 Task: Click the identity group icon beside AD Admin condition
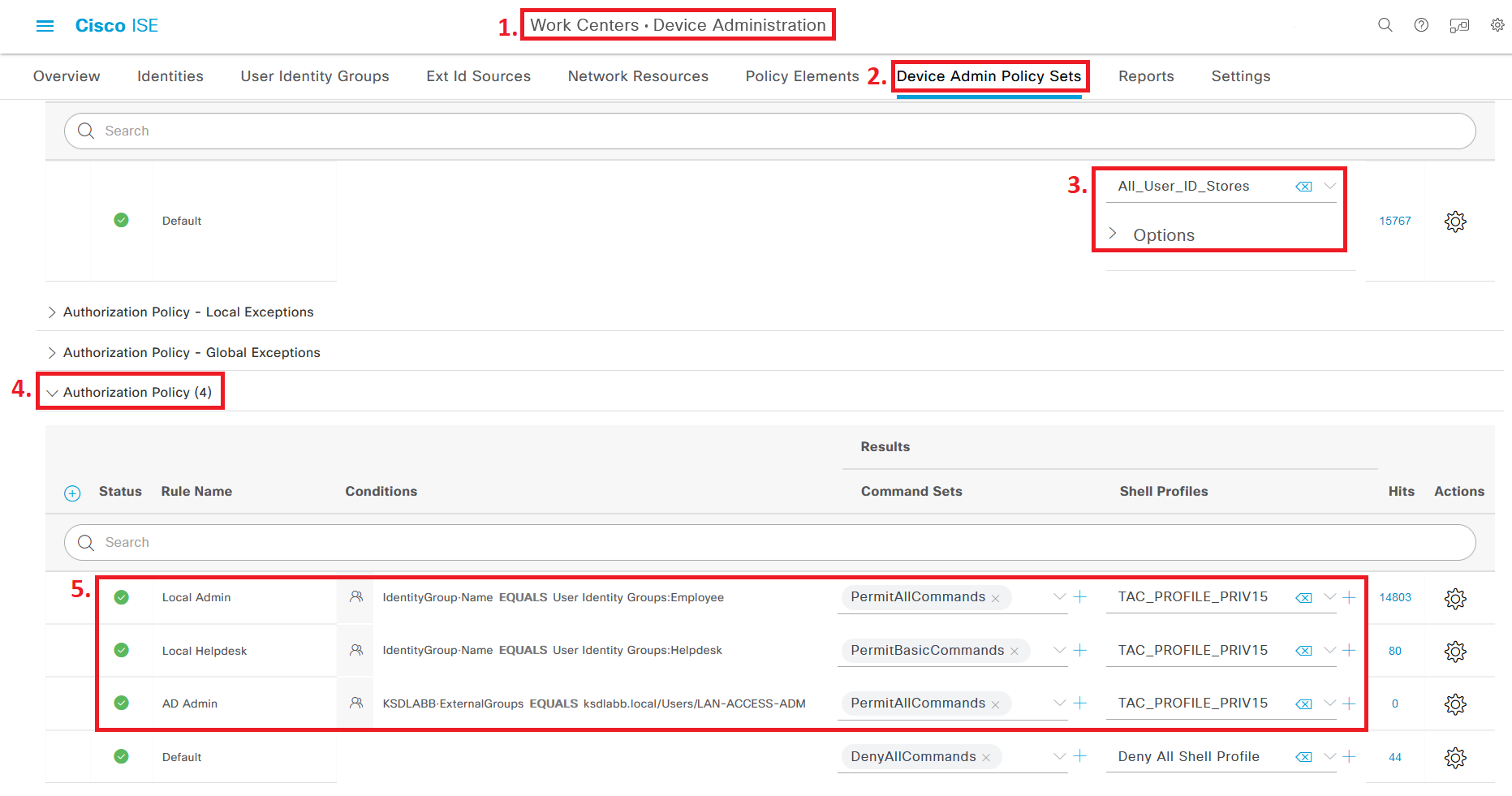(x=355, y=703)
